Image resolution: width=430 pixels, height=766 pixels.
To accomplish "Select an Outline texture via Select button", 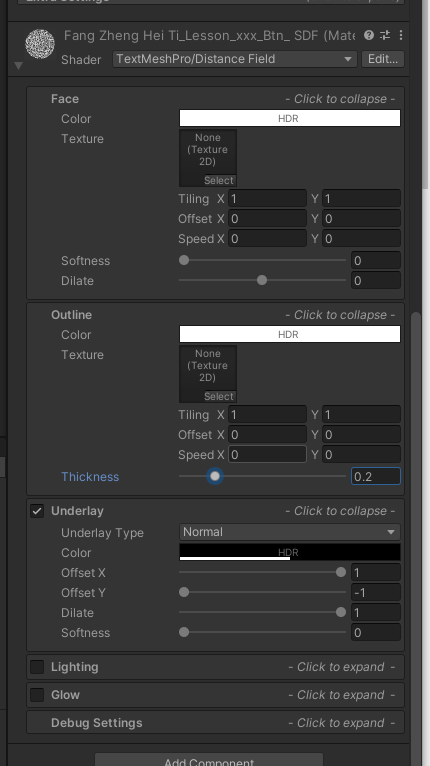I will 219,396.
